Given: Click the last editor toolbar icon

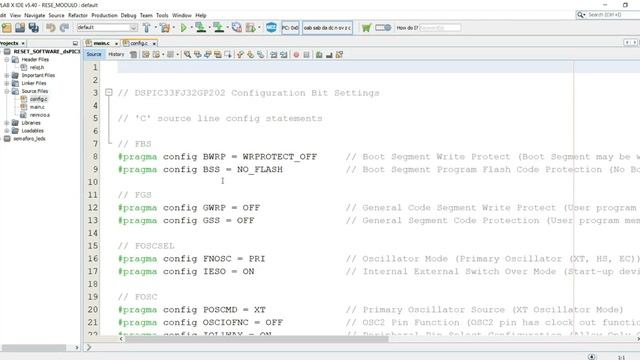Looking at the screenshot, I should tap(339, 55).
